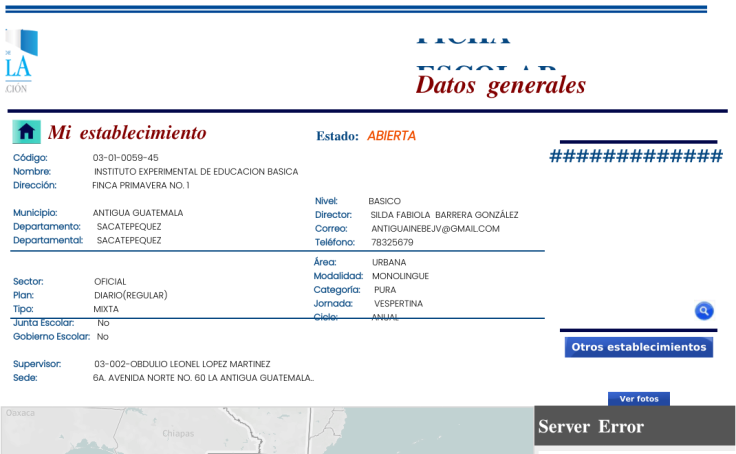Click the school name Instituto Experimental

[x=196, y=172]
